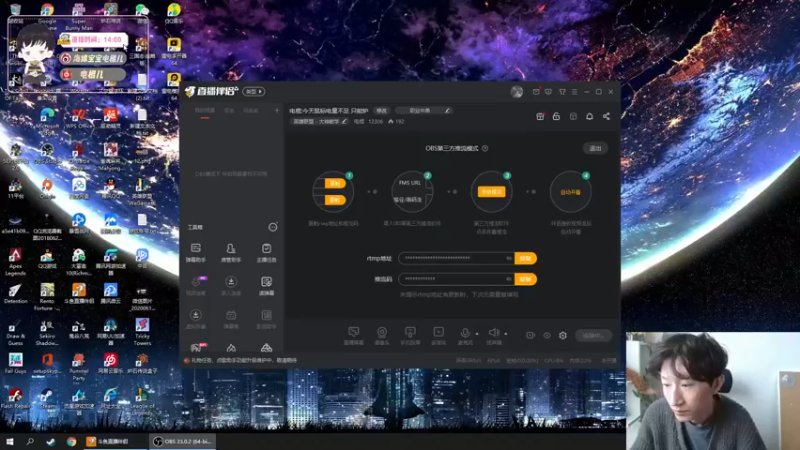Add a 多媒体 media source
The height and width of the screenshot is (450, 800).
click(x=438, y=336)
